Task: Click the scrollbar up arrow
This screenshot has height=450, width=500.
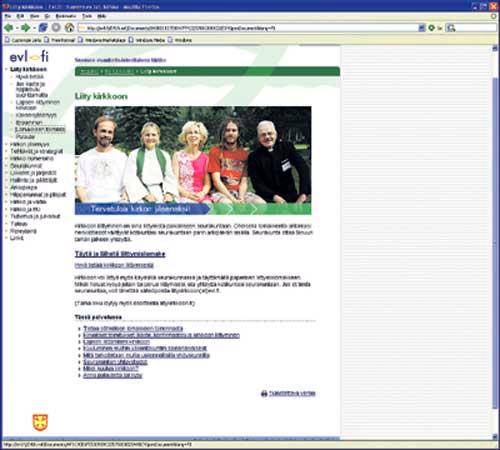Action: click(495, 49)
